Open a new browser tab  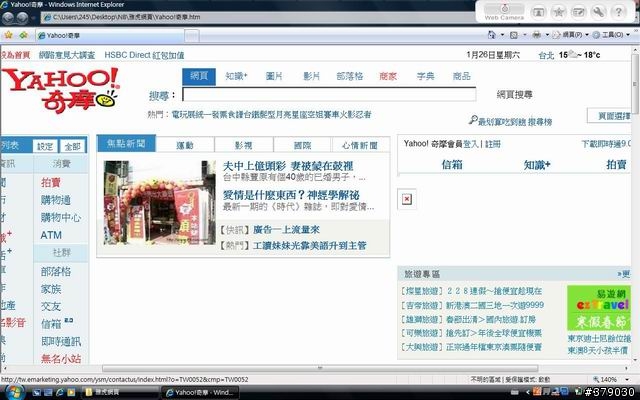tap(192, 36)
